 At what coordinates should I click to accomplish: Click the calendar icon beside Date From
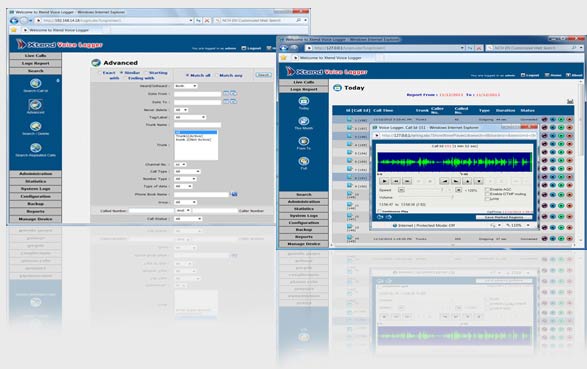[x=226, y=93]
